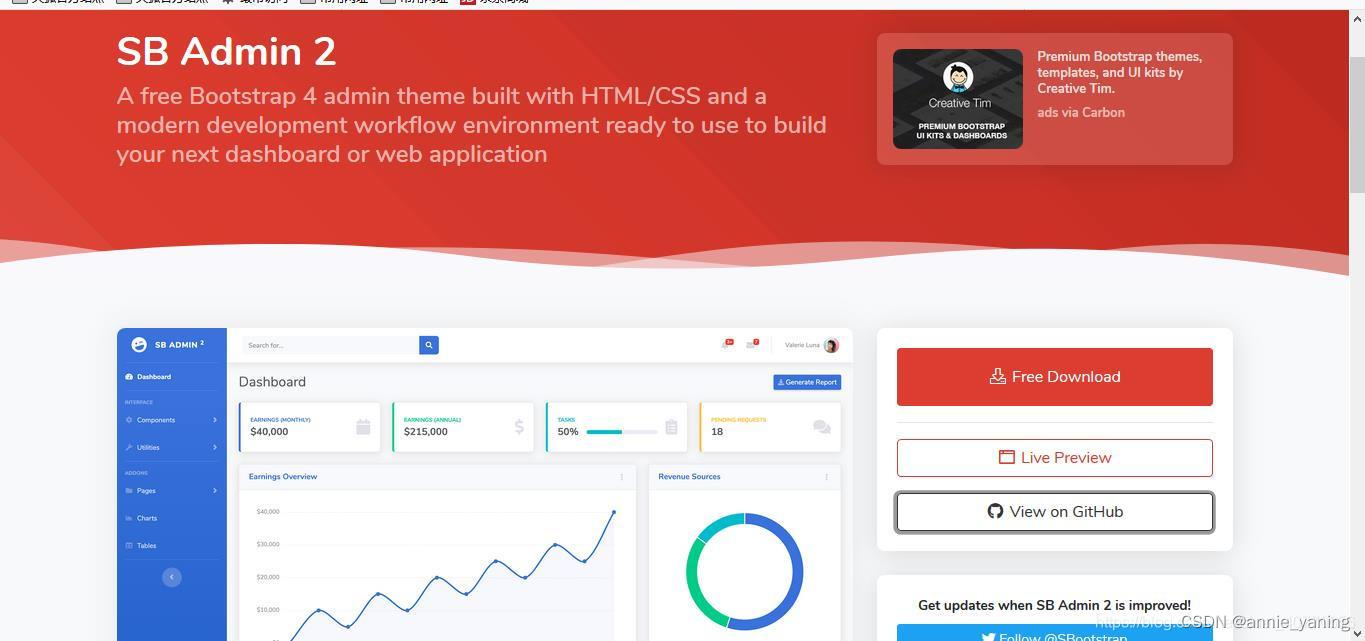Click the blue search magnifier button

(429, 345)
